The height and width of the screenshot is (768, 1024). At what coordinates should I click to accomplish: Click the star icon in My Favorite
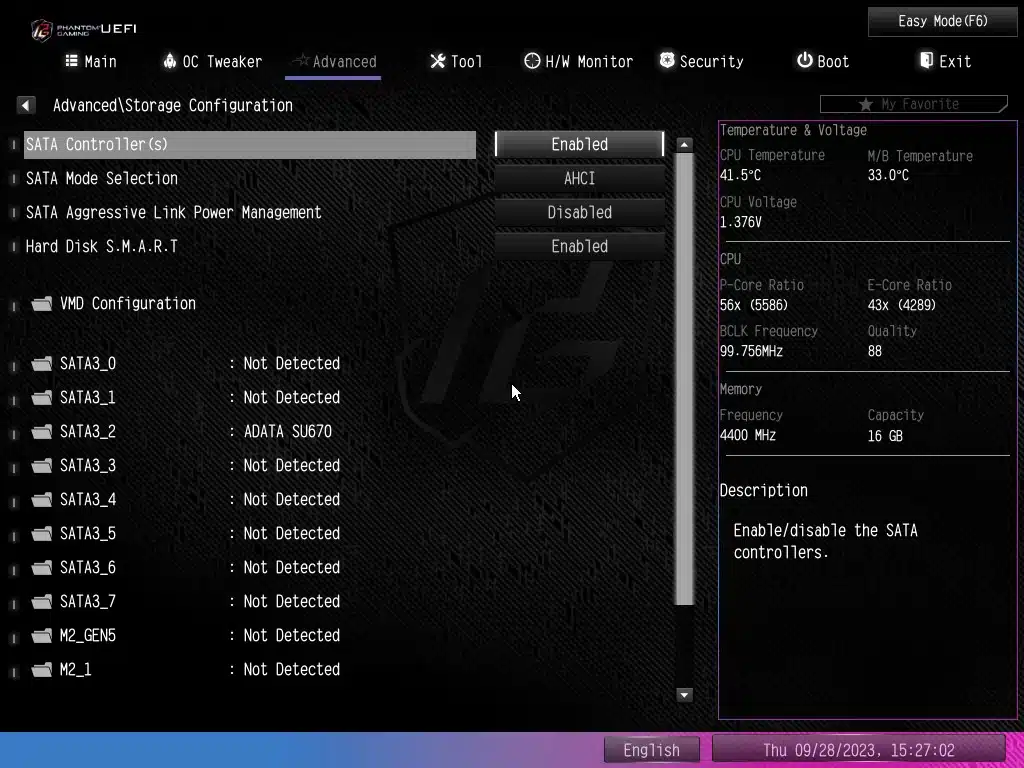point(866,105)
